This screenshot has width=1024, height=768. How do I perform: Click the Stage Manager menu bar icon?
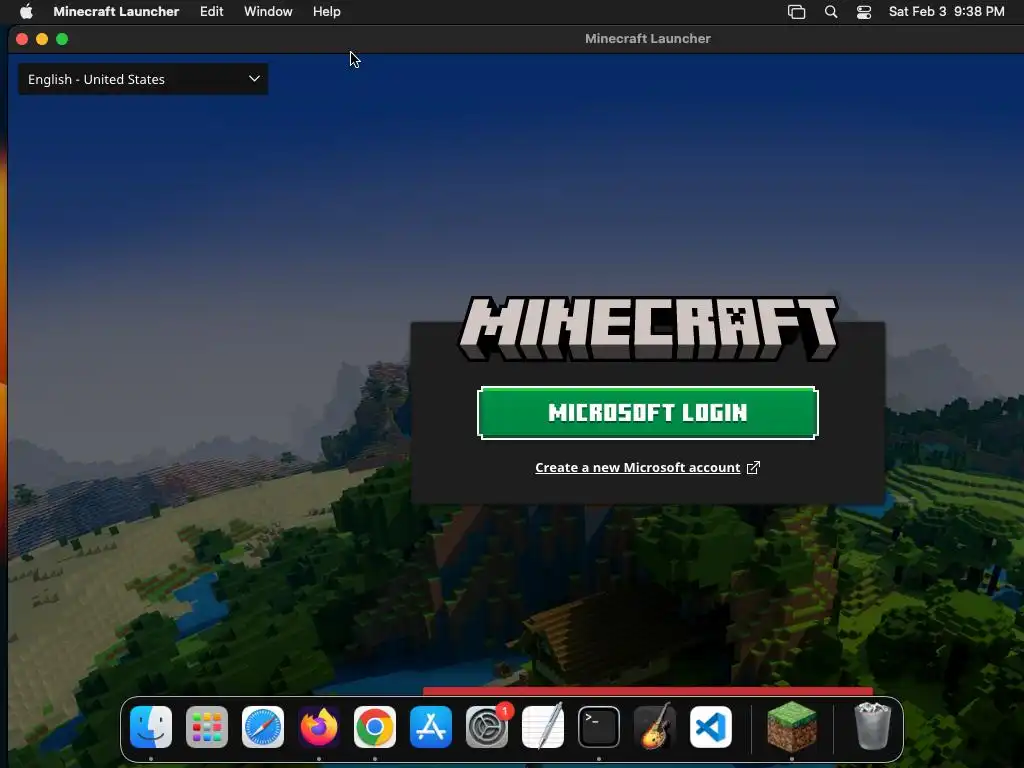(x=797, y=12)
